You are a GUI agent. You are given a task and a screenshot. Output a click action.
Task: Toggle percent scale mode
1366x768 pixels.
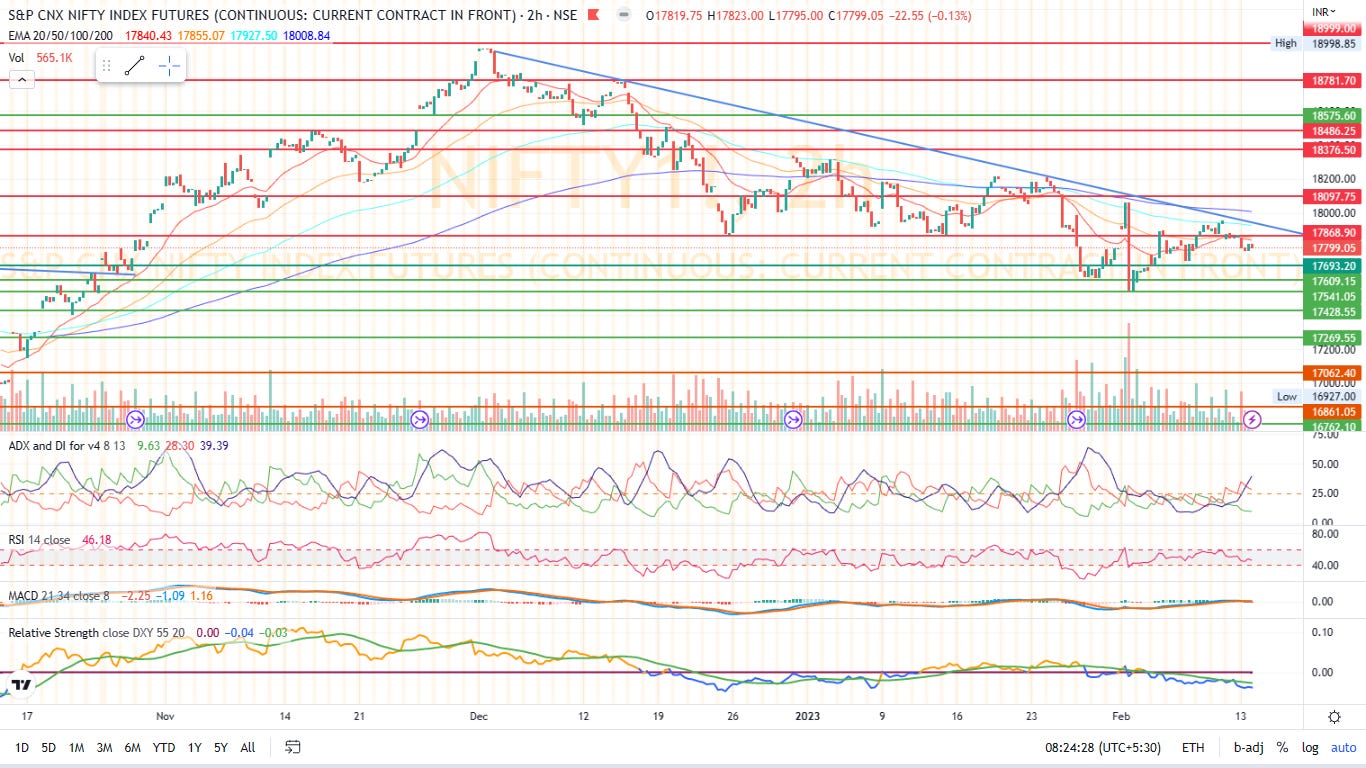[1282, 747]
